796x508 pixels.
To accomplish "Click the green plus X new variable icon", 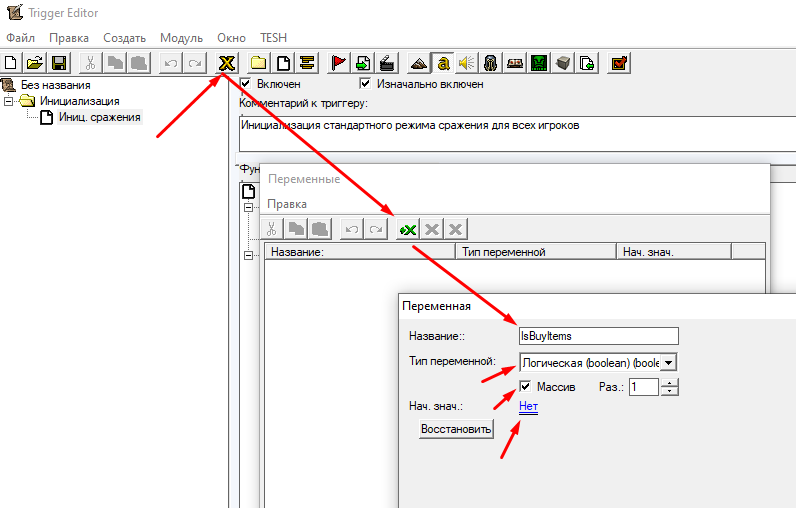I will [408, 229].
